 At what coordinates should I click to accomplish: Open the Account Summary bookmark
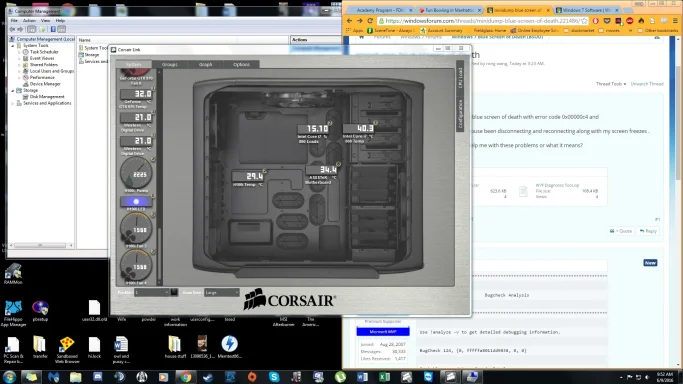(441, 31)
